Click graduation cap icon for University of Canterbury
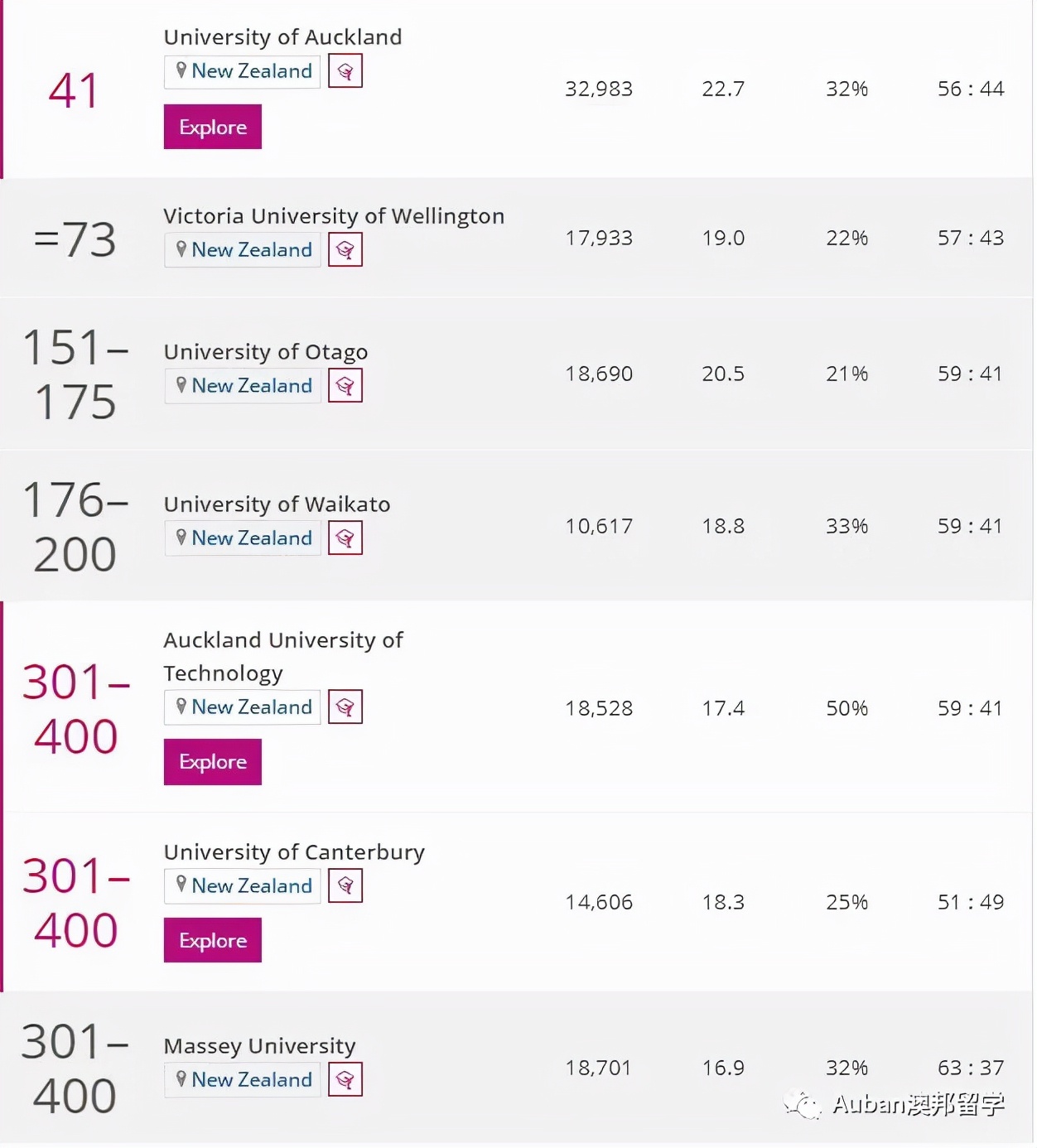 click(345, 886)
